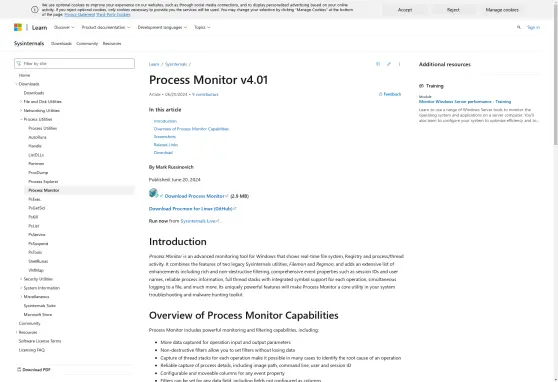The height and width of the screenshot is (382, 558).
Task: Jump to Overview of Process Monitor Capabilities
Action: tap(191, 129)
